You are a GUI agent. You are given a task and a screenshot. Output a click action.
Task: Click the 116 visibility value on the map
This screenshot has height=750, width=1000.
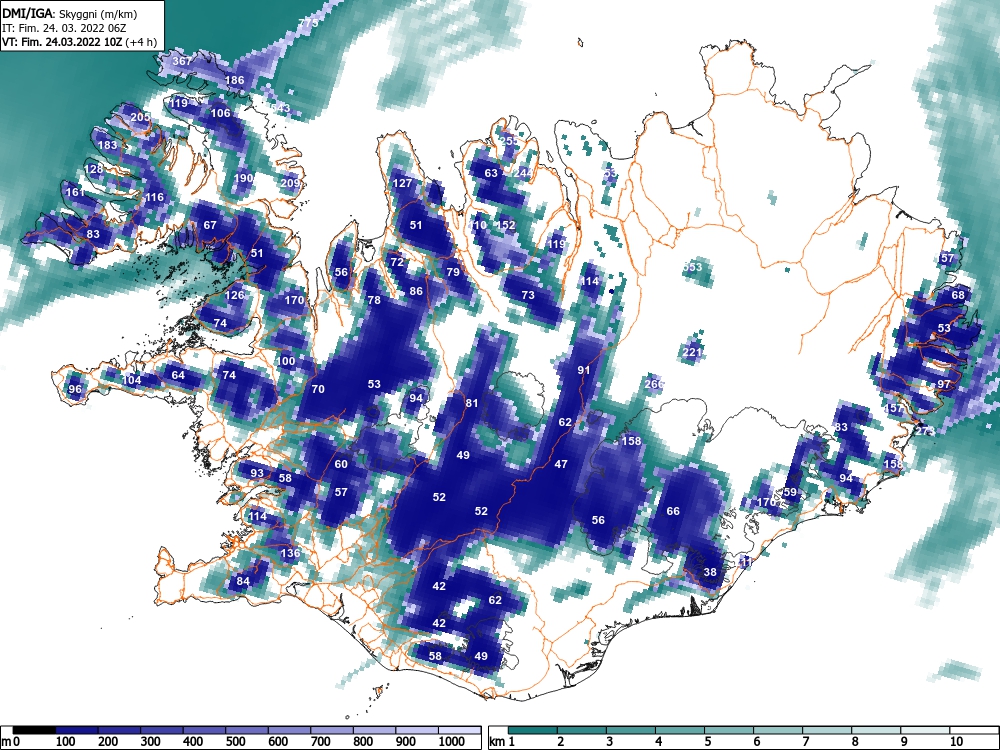(x=154, y=198)
